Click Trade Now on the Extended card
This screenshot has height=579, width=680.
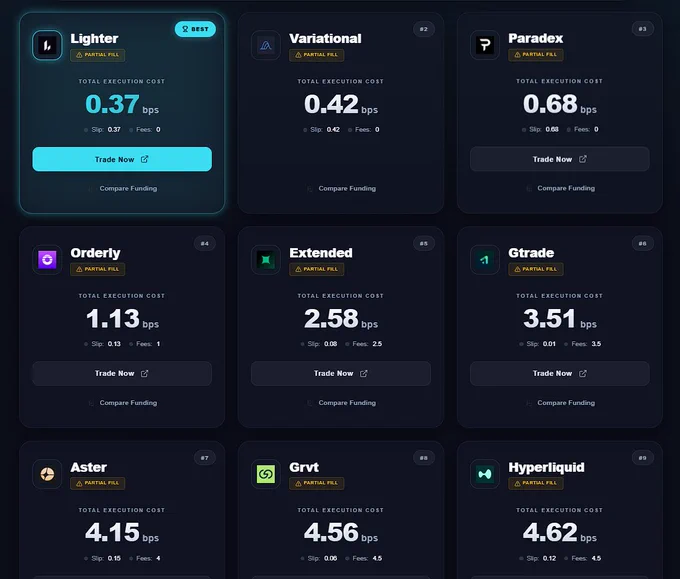click(x=341, y=373)
